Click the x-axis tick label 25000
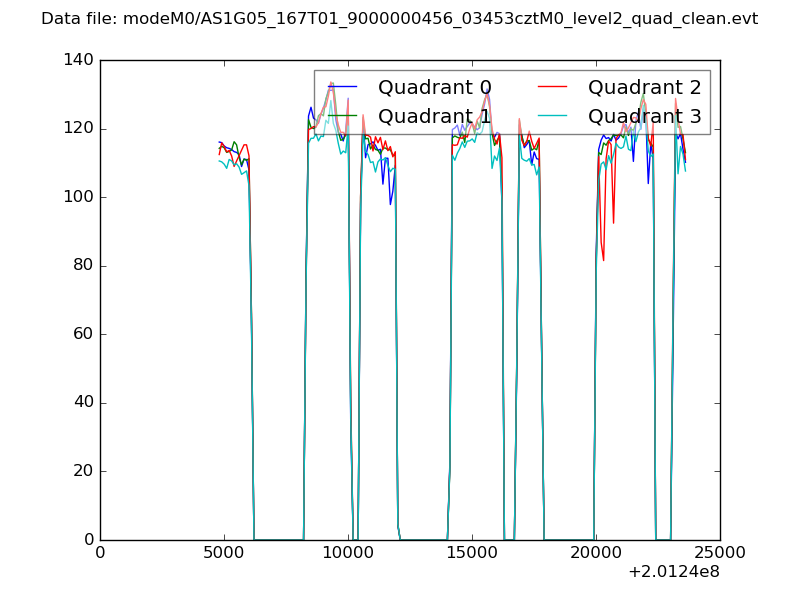The image size is (800, 600). coord(719,552)
